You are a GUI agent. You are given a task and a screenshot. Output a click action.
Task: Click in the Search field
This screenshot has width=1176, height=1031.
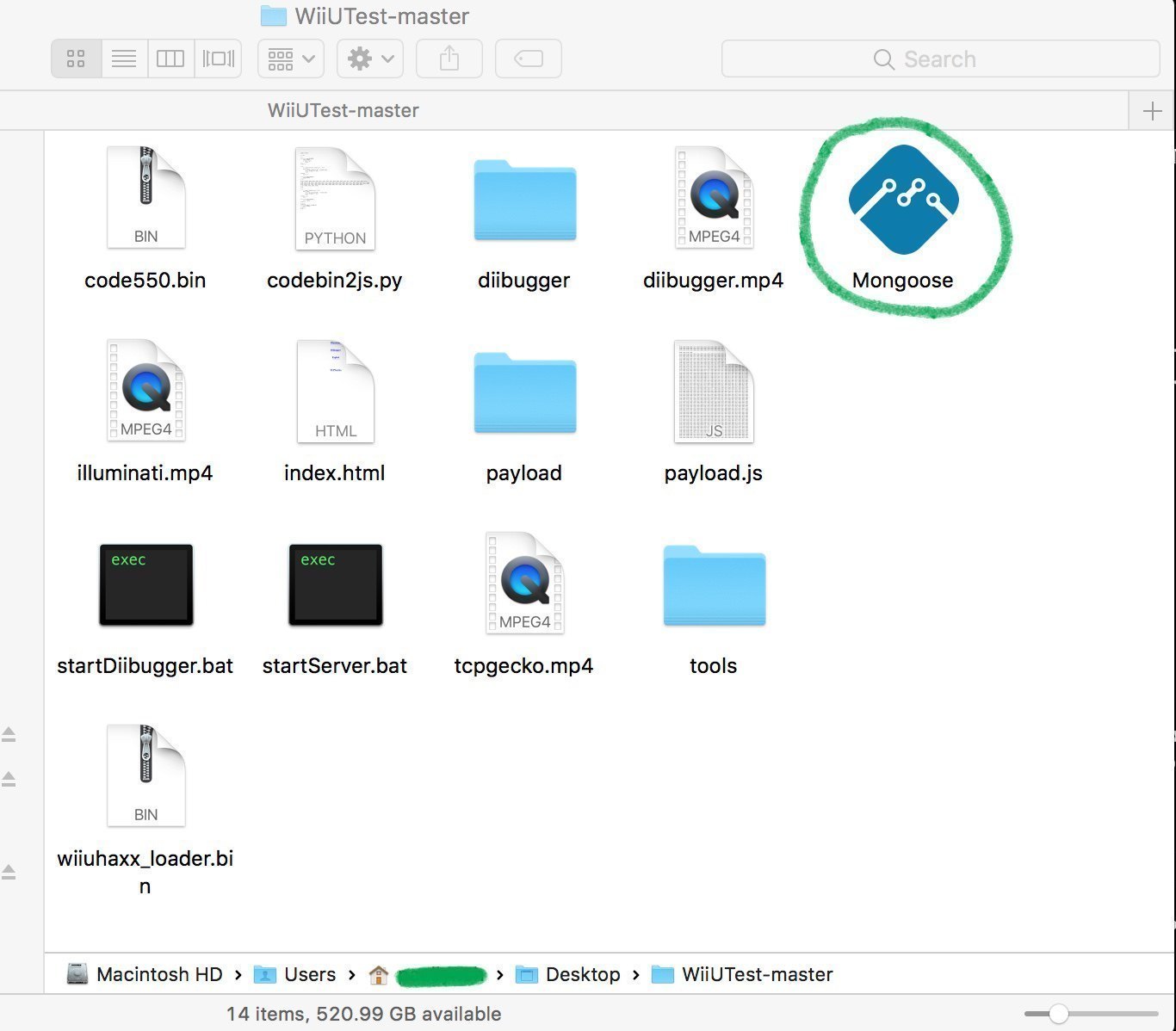(940, 59)
